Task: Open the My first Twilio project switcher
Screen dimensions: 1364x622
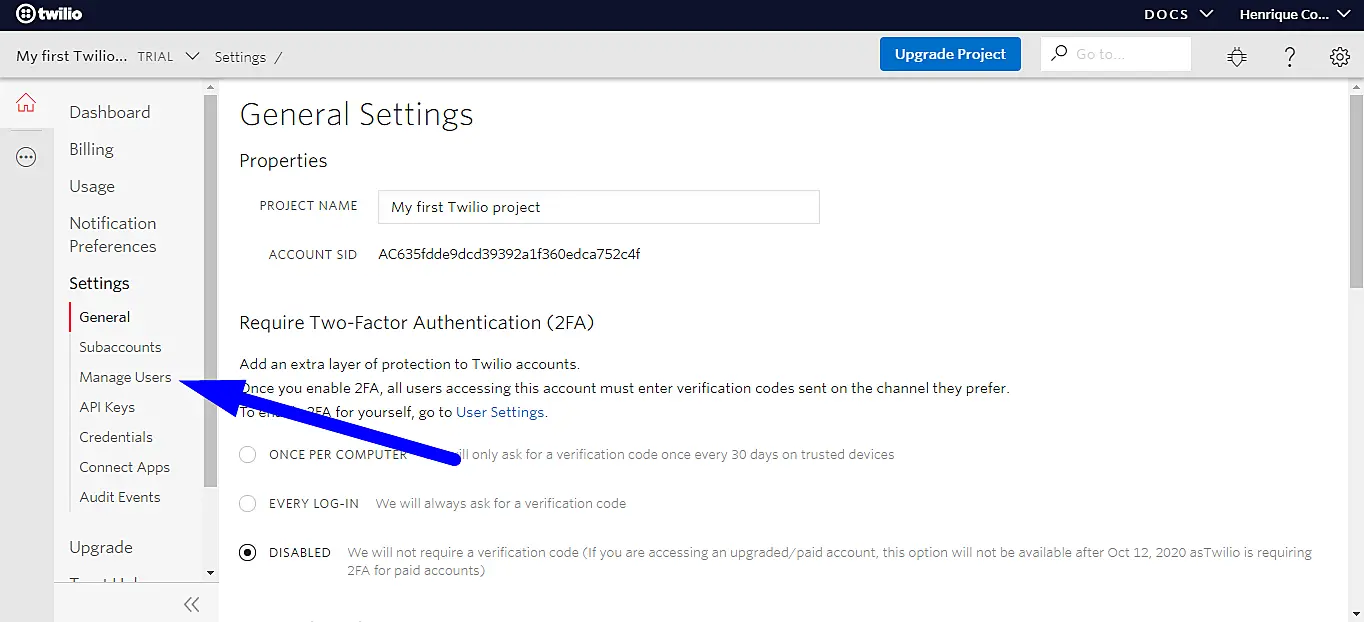Action: 108,56
